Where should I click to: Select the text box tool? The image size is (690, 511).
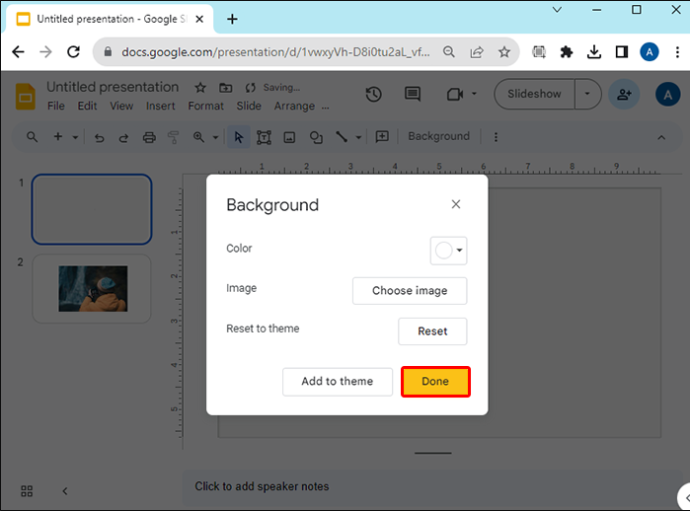[x=264, y=137]
